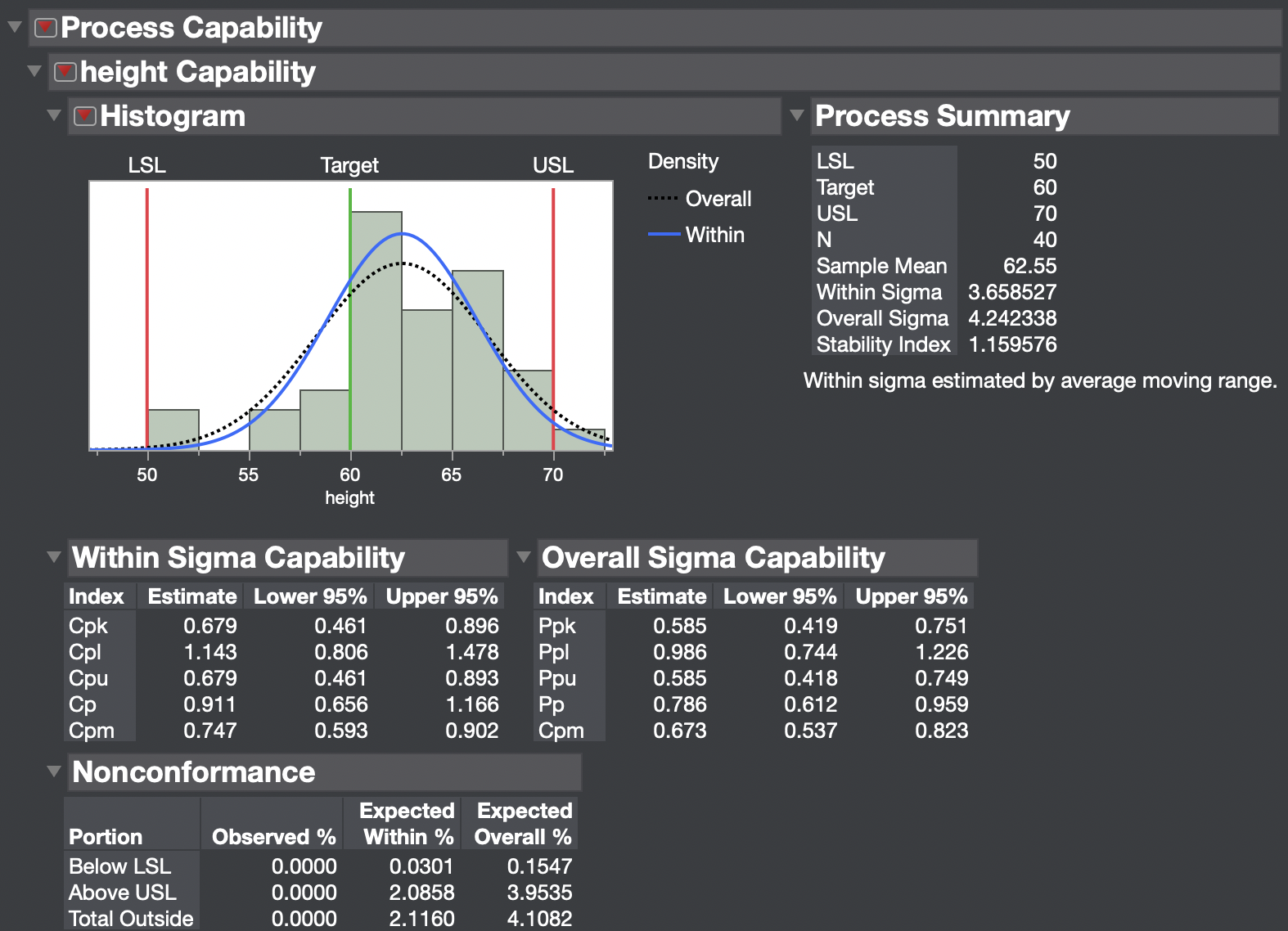Collapse the height Capability section
The image size is (1288, 931).
[x=34, y=71]
